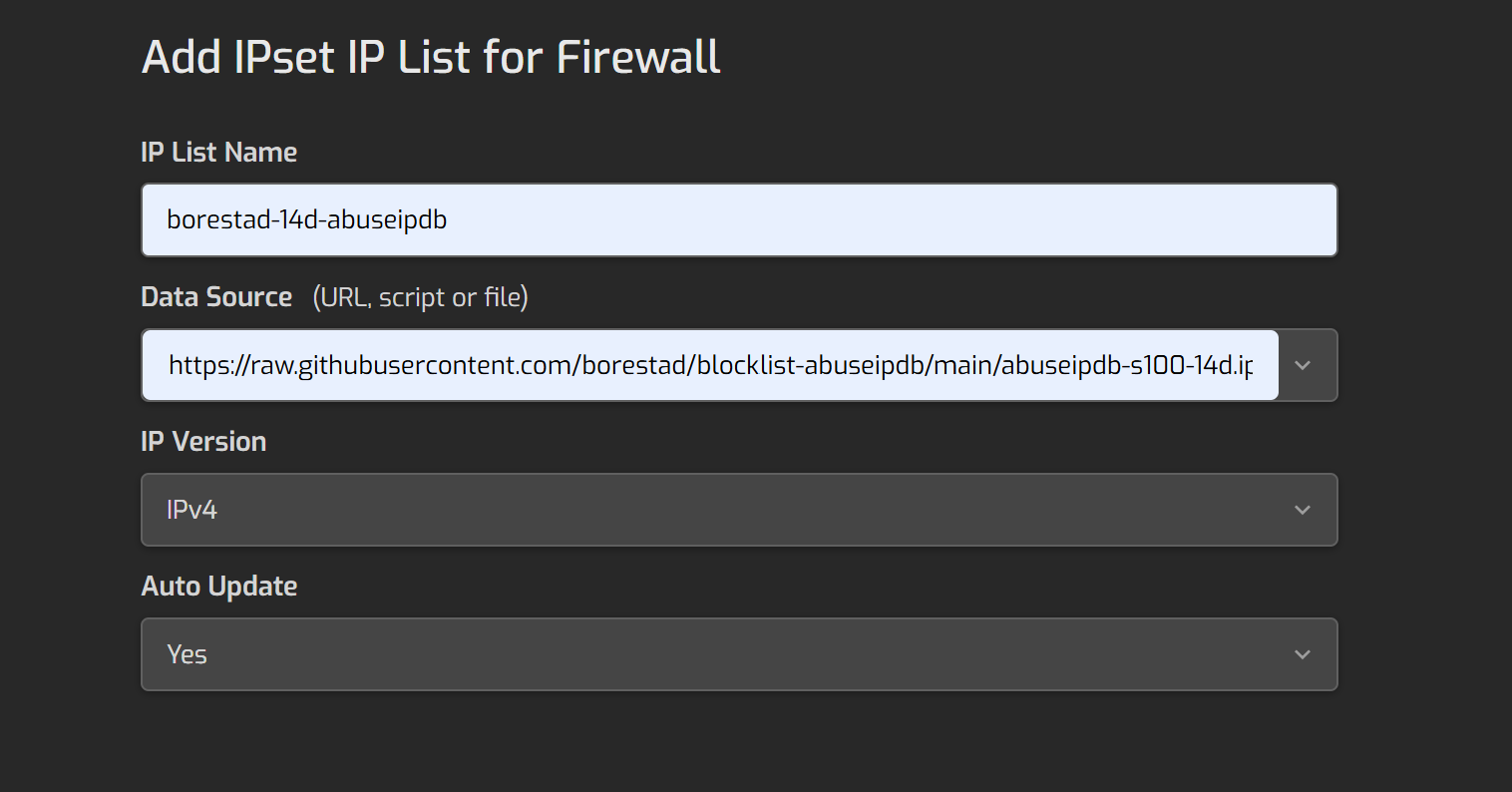Image resolution: width=1512 pixels, height=792 pixels.
Task: Click into the Data Source URL field
Action: click(708, 365)
